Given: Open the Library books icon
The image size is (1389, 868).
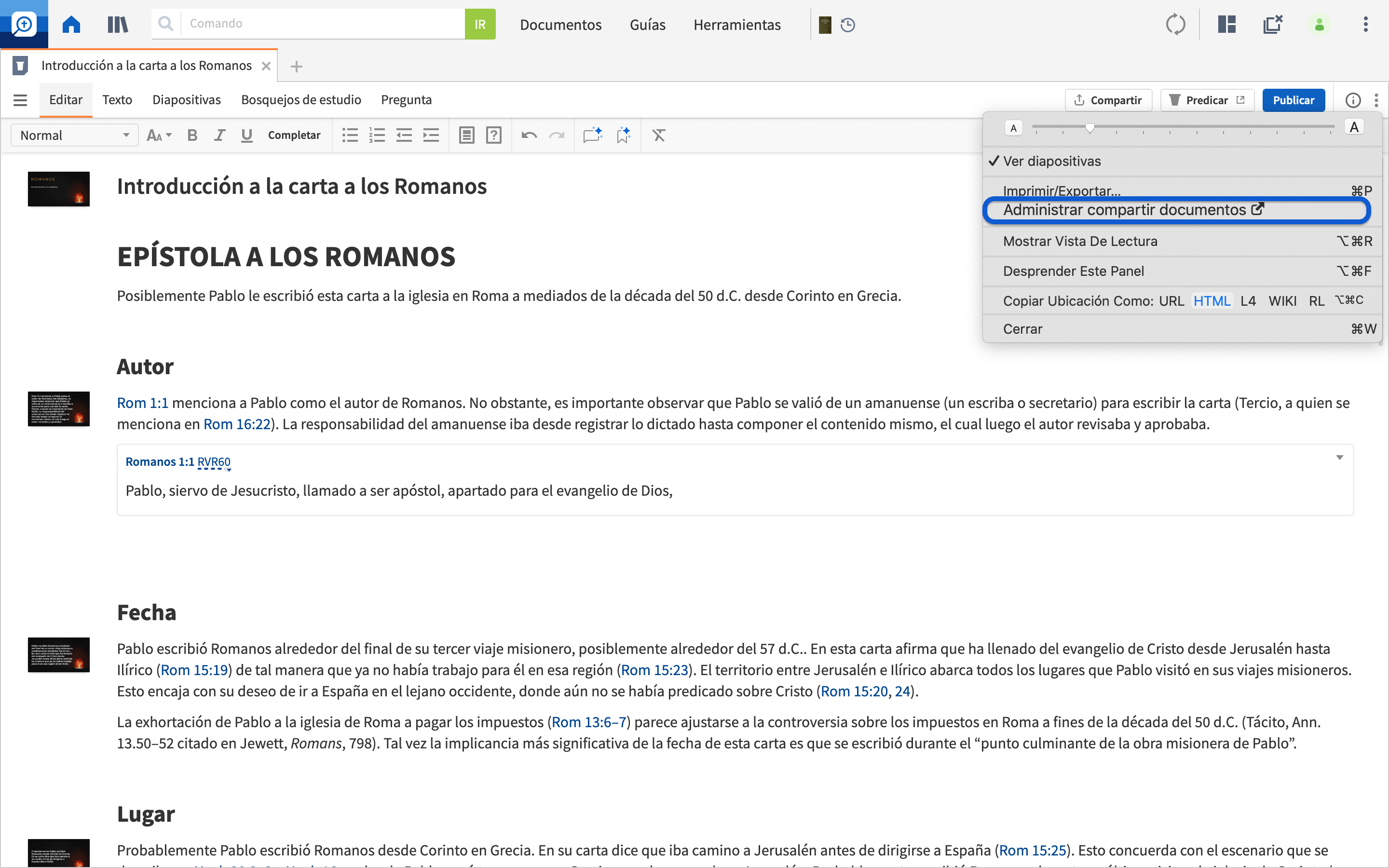Looking at the screenshot, I should pyautogui.click(x=118, y=24).
